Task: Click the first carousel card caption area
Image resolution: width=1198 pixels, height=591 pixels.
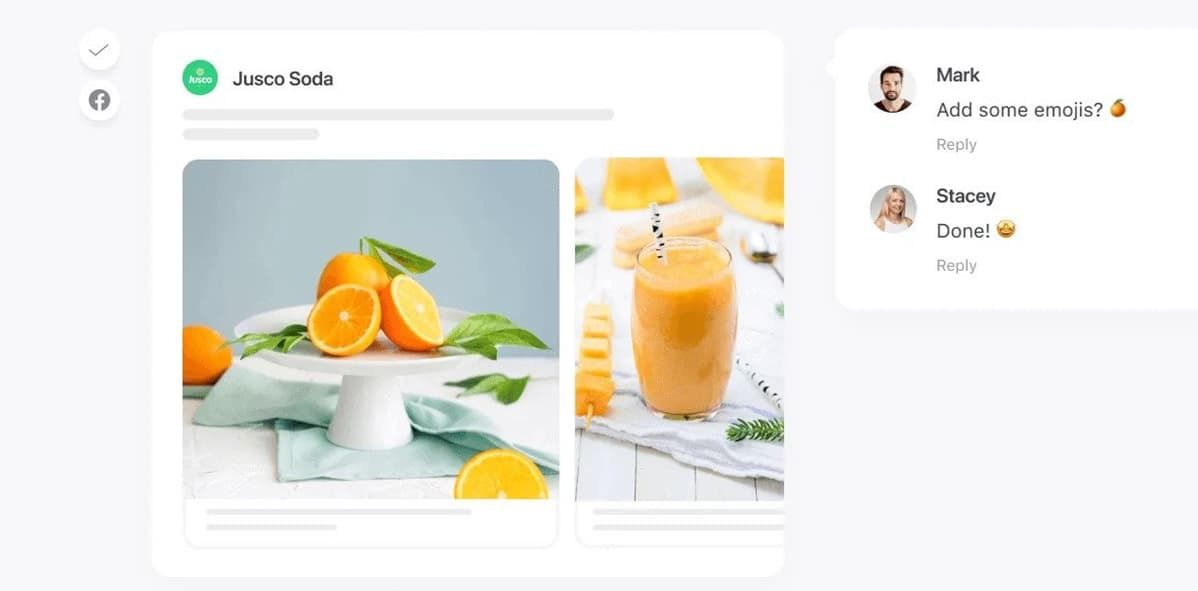Action: point(371,523)
